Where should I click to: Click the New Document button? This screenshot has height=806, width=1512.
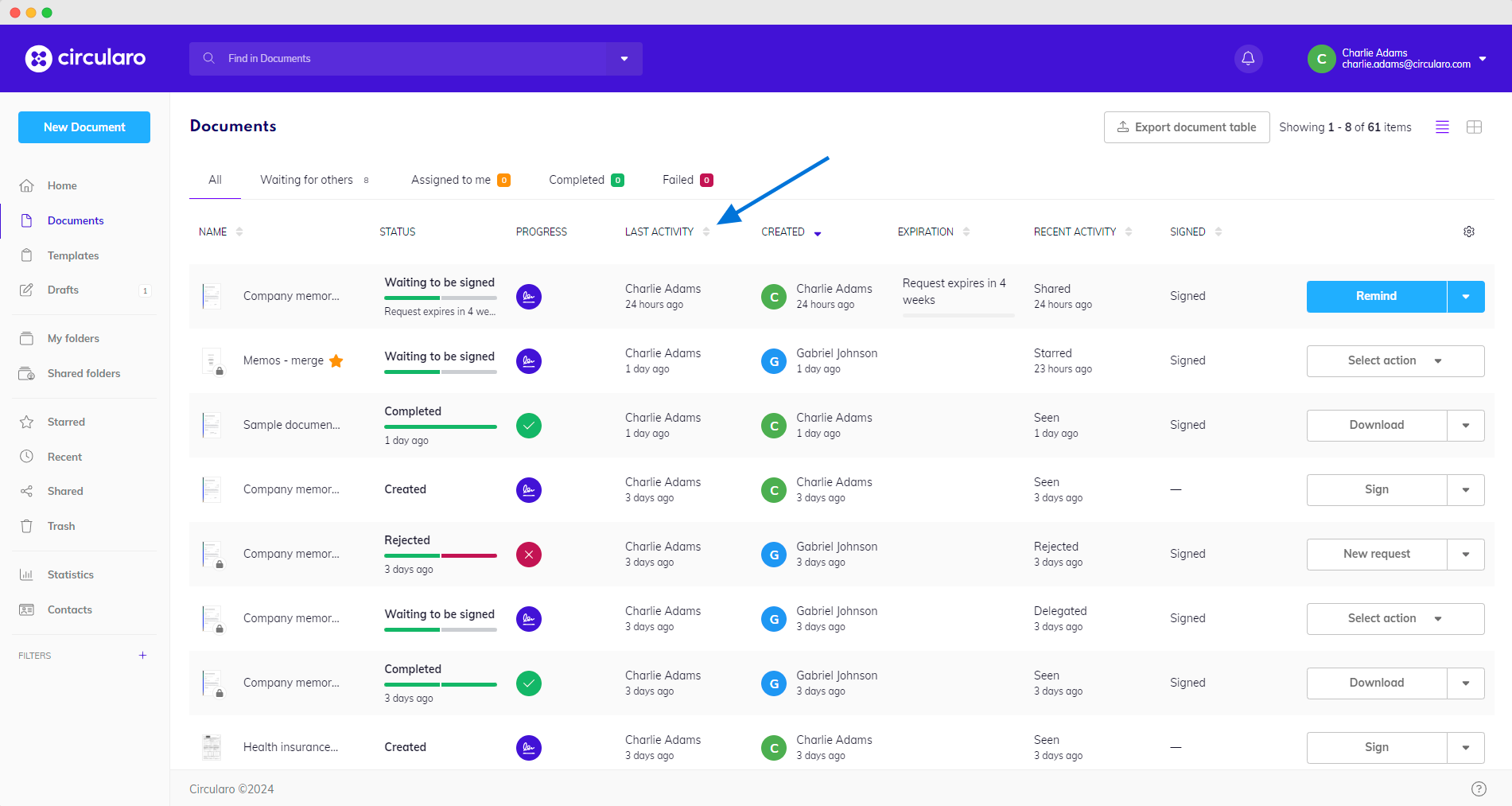(84, 127)
